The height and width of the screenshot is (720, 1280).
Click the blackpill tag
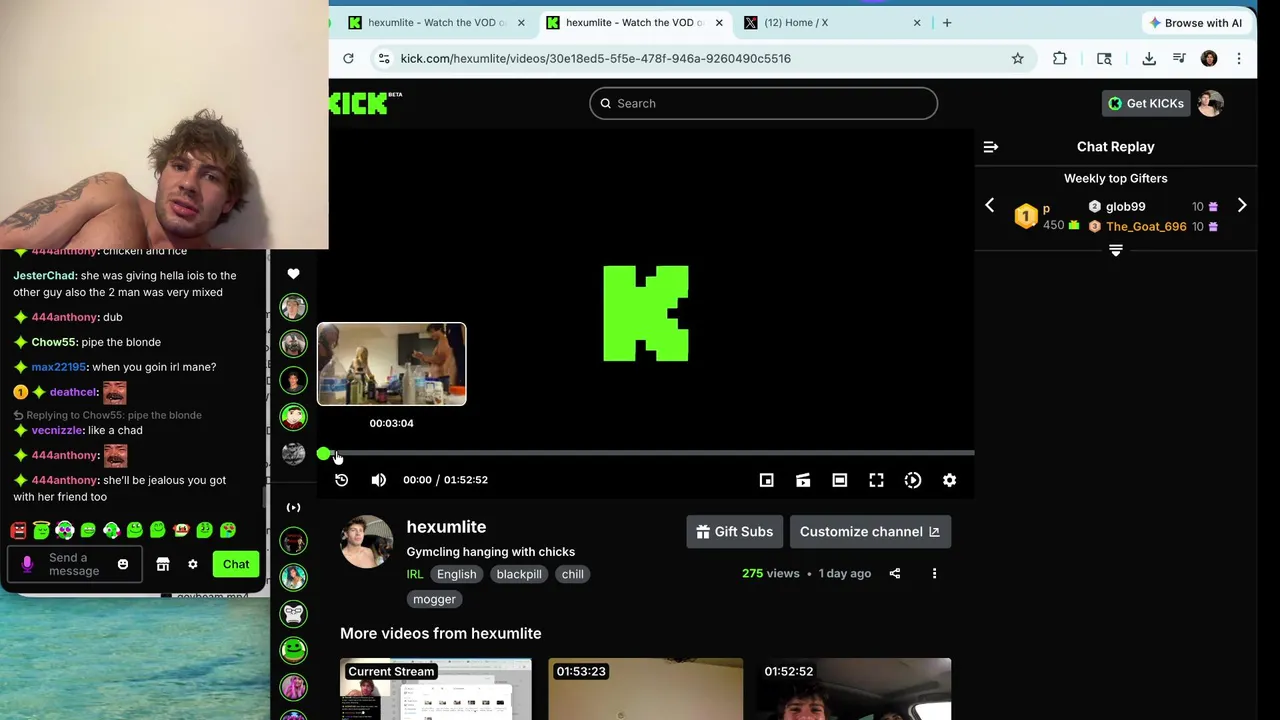click(519, 574)
